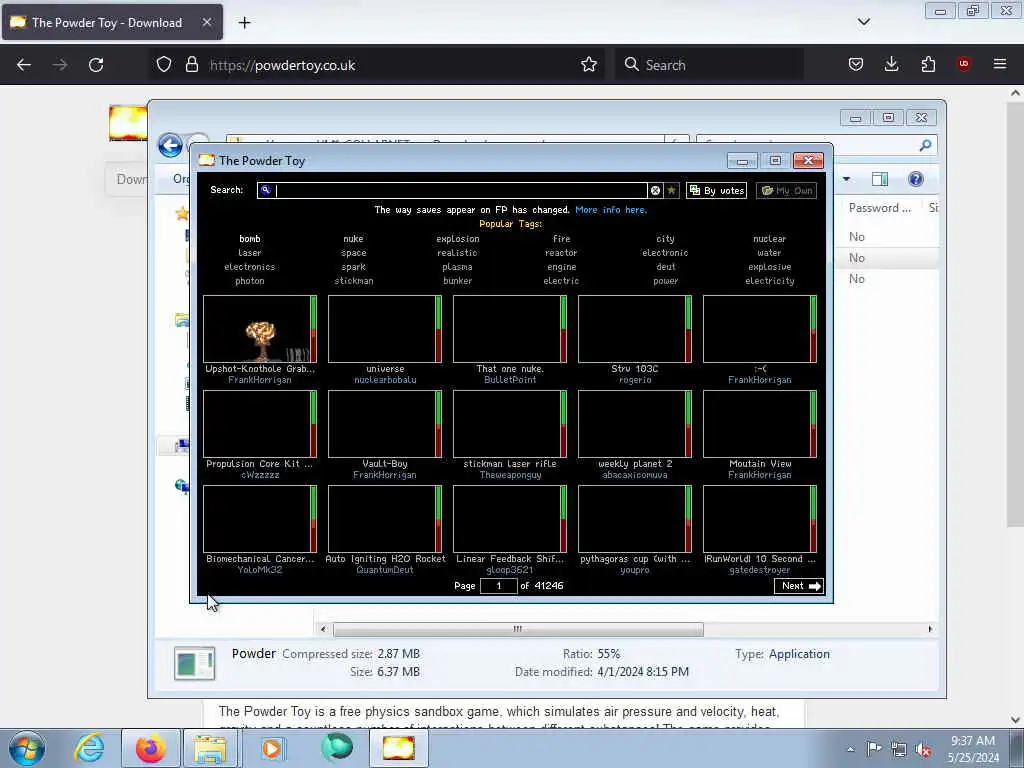Viewport: 1024px width, 768px height.
Task: Click the page number input box
Action: click(498, 586)
